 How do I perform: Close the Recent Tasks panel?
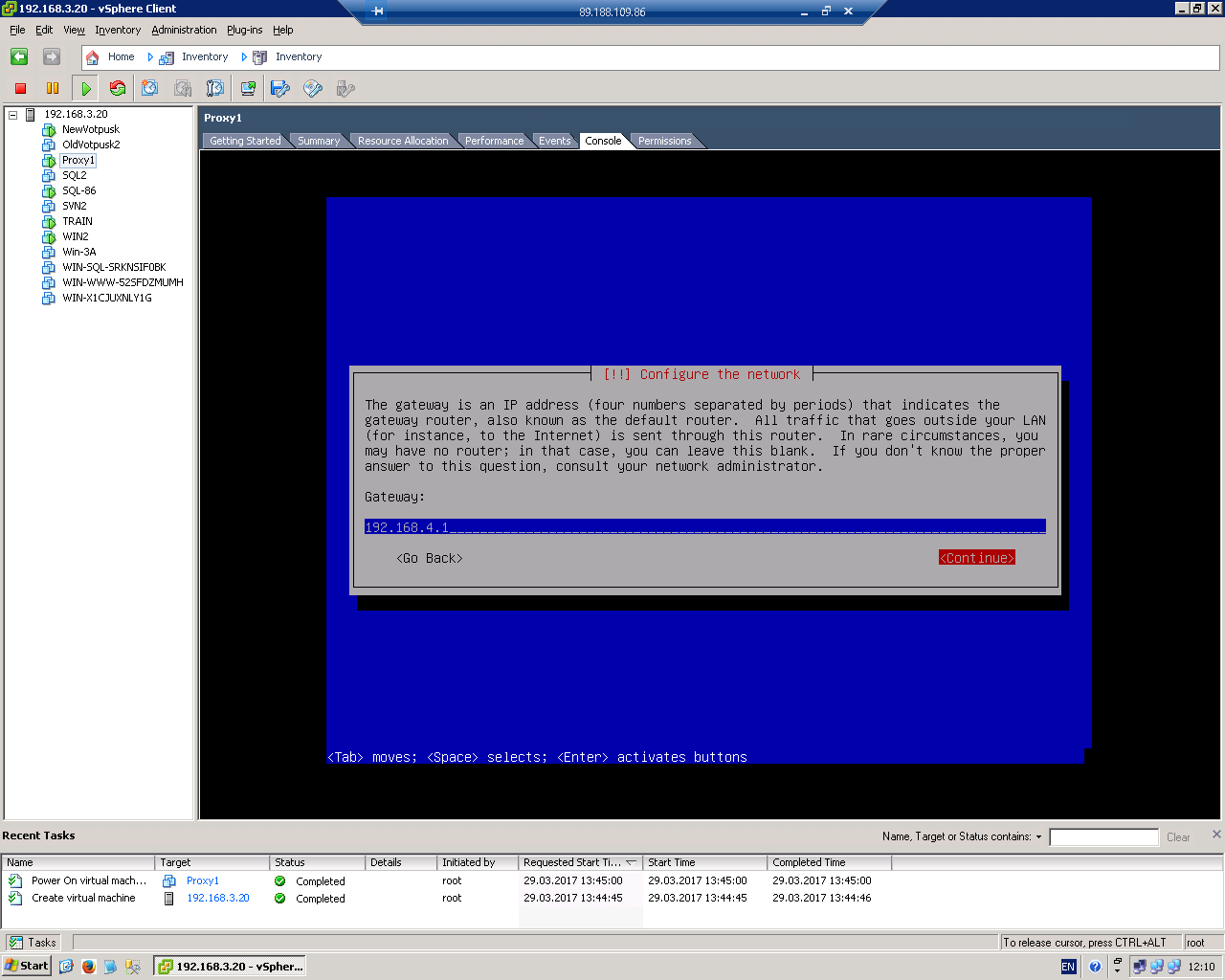pyautogui.click(x=1216, y=835)
